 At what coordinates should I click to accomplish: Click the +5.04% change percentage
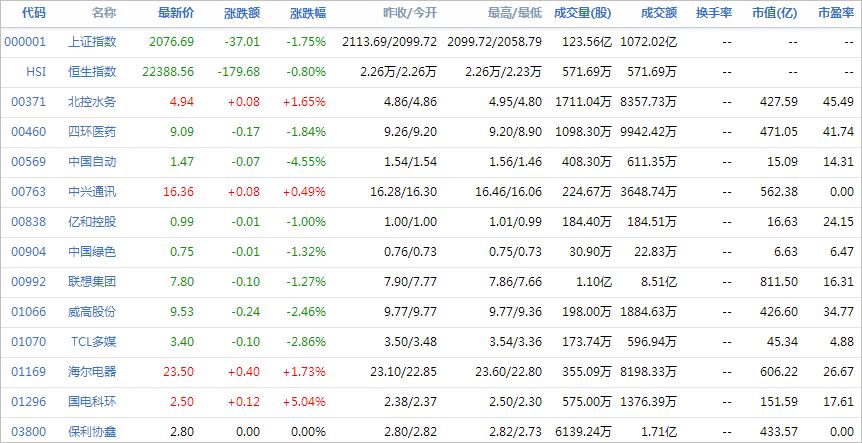(305, 402)
